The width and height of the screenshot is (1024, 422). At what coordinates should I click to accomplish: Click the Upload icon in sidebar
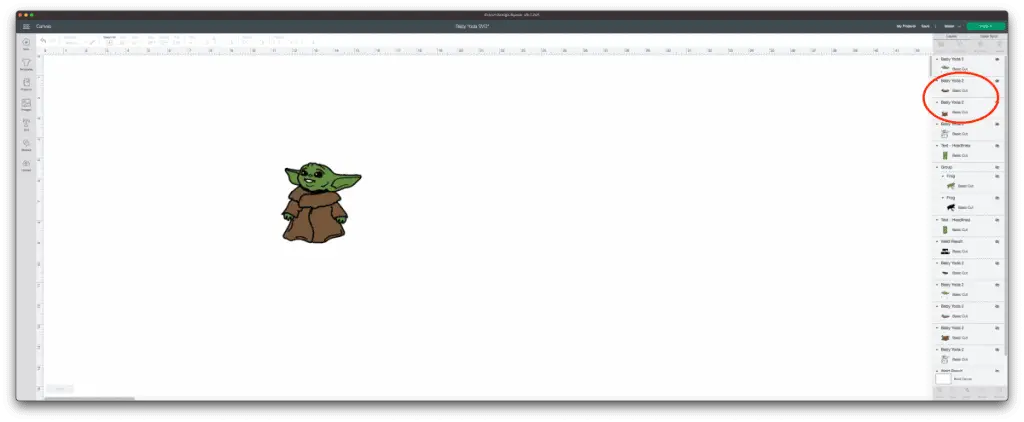26,164
